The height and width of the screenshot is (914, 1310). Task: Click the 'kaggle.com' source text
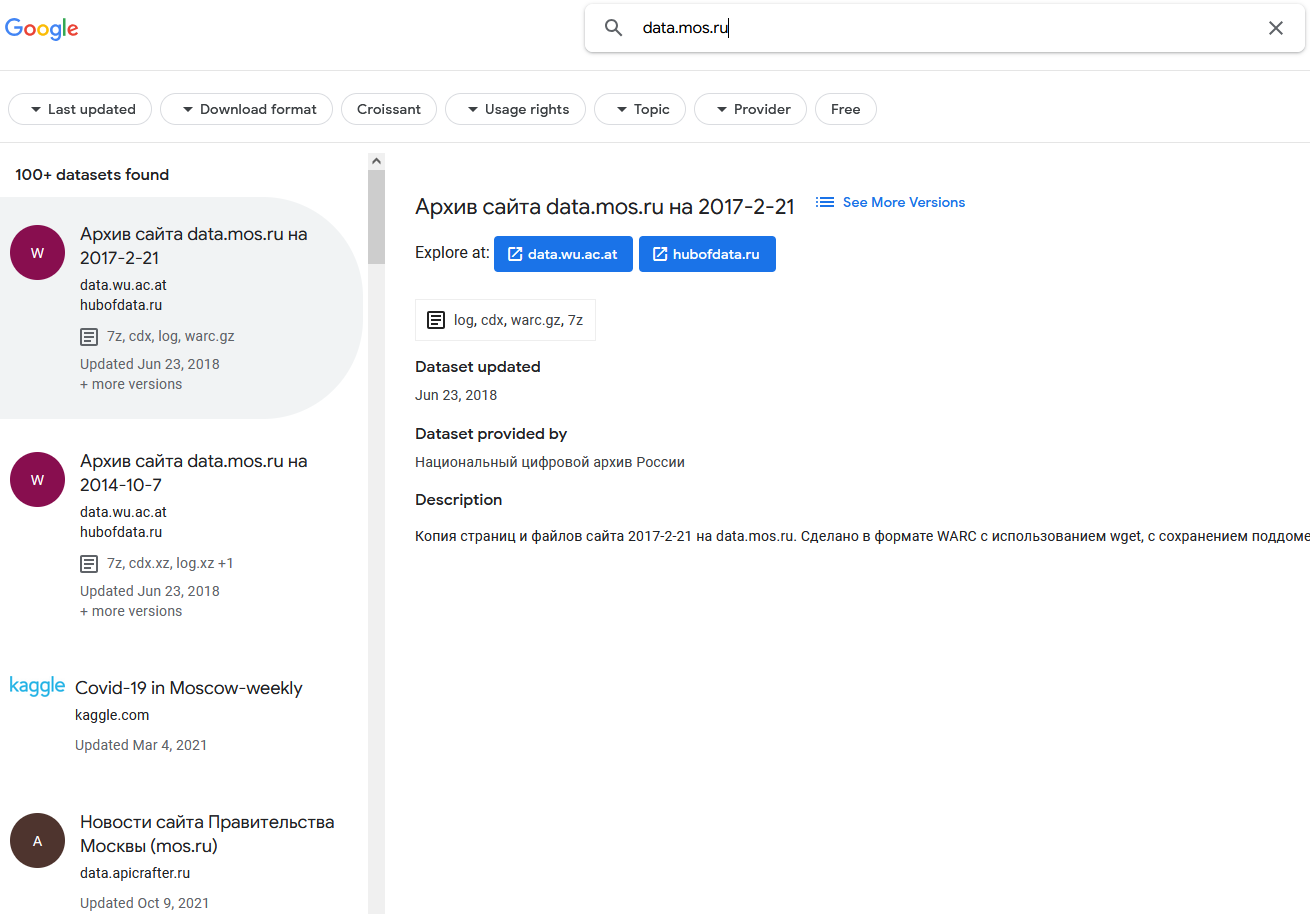point(112,715)
